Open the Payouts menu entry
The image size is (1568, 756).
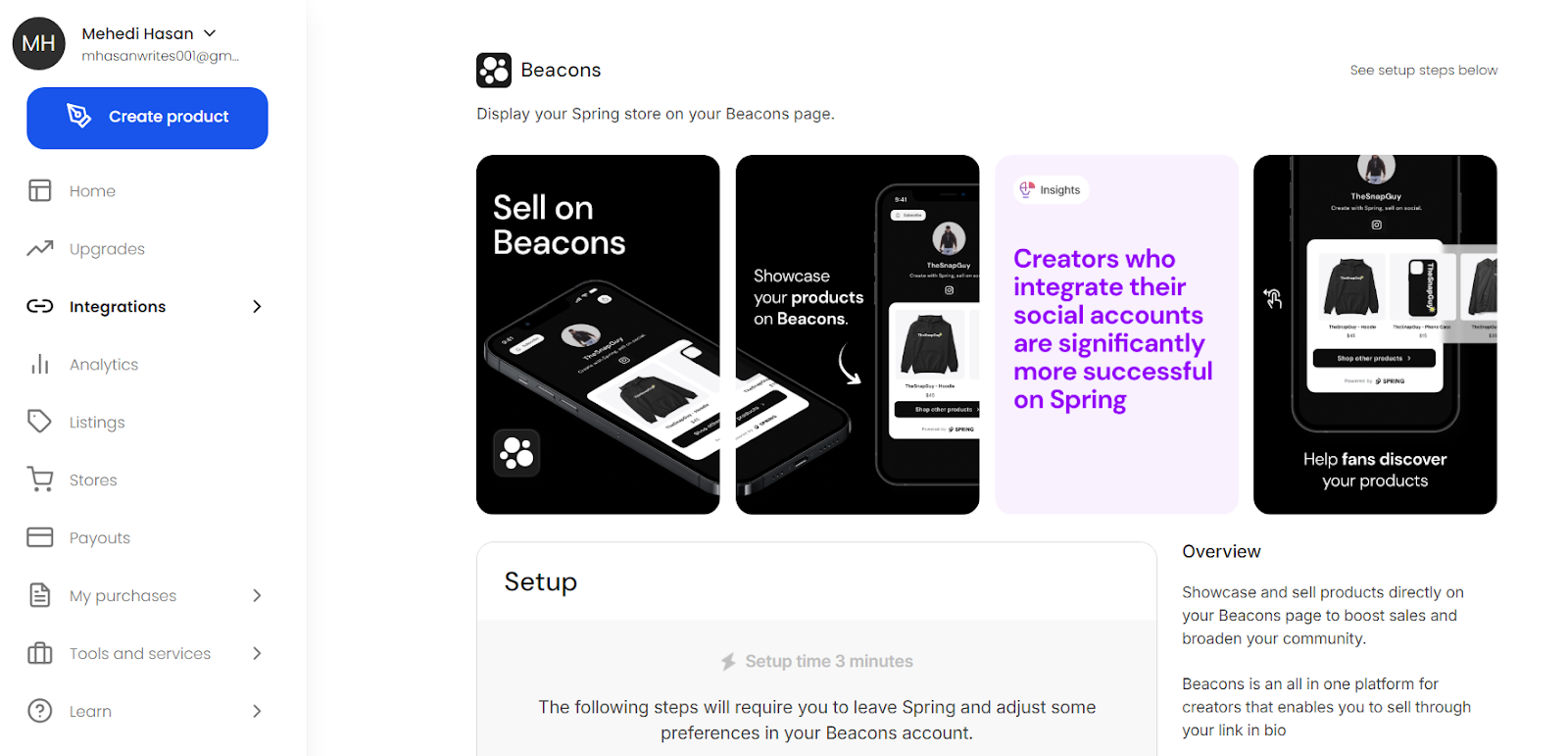click(100, 537)
